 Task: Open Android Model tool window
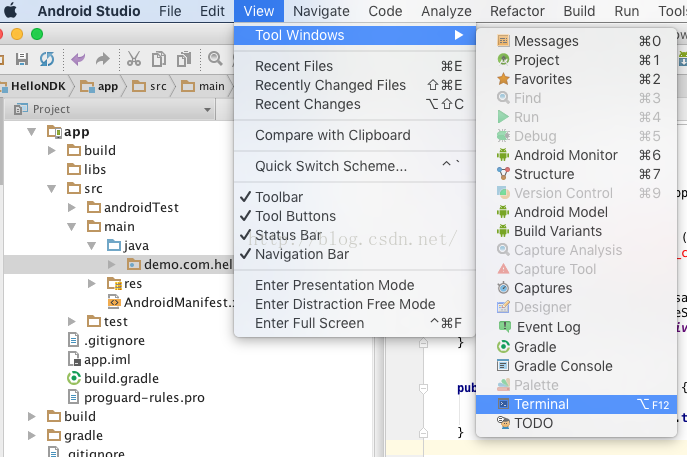click(x=577, y=212)
